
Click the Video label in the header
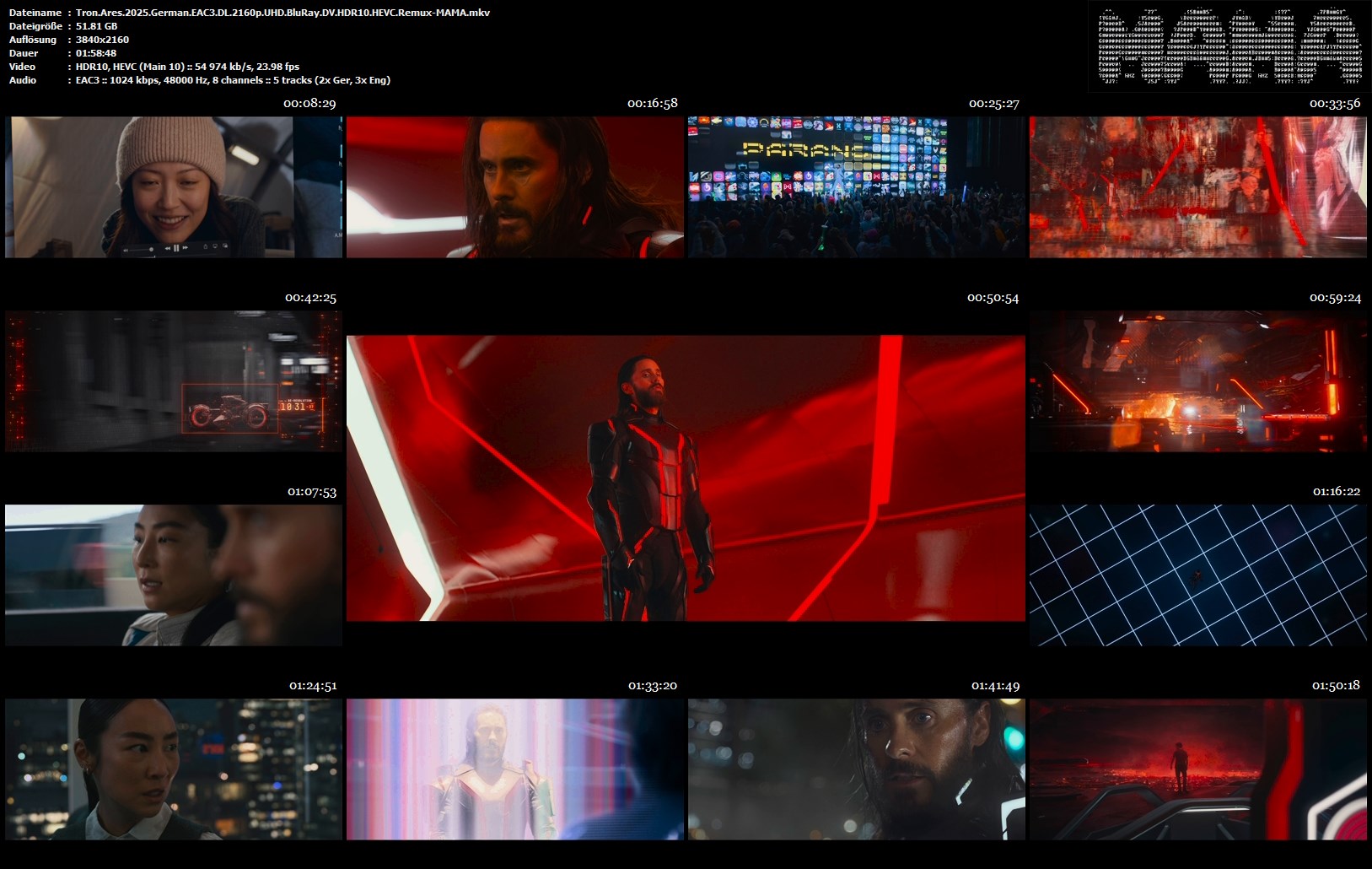(23, 67)
